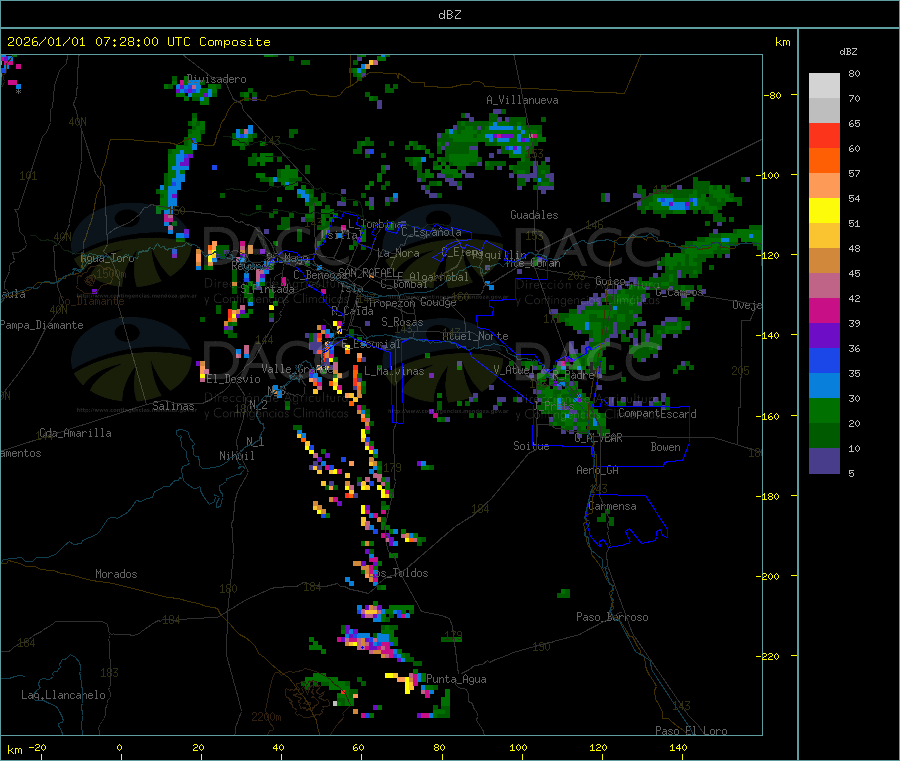The image size is (900, 761).
Task: Click the red 60-65 dBZ legend swatch
Action: (824, 135)
